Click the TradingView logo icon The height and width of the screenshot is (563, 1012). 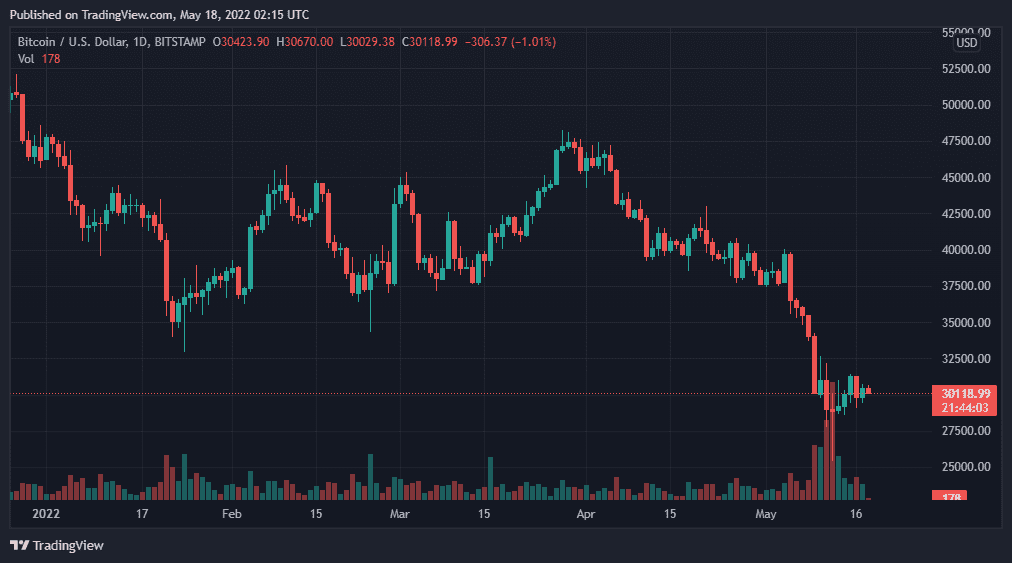tap(19, 545)
